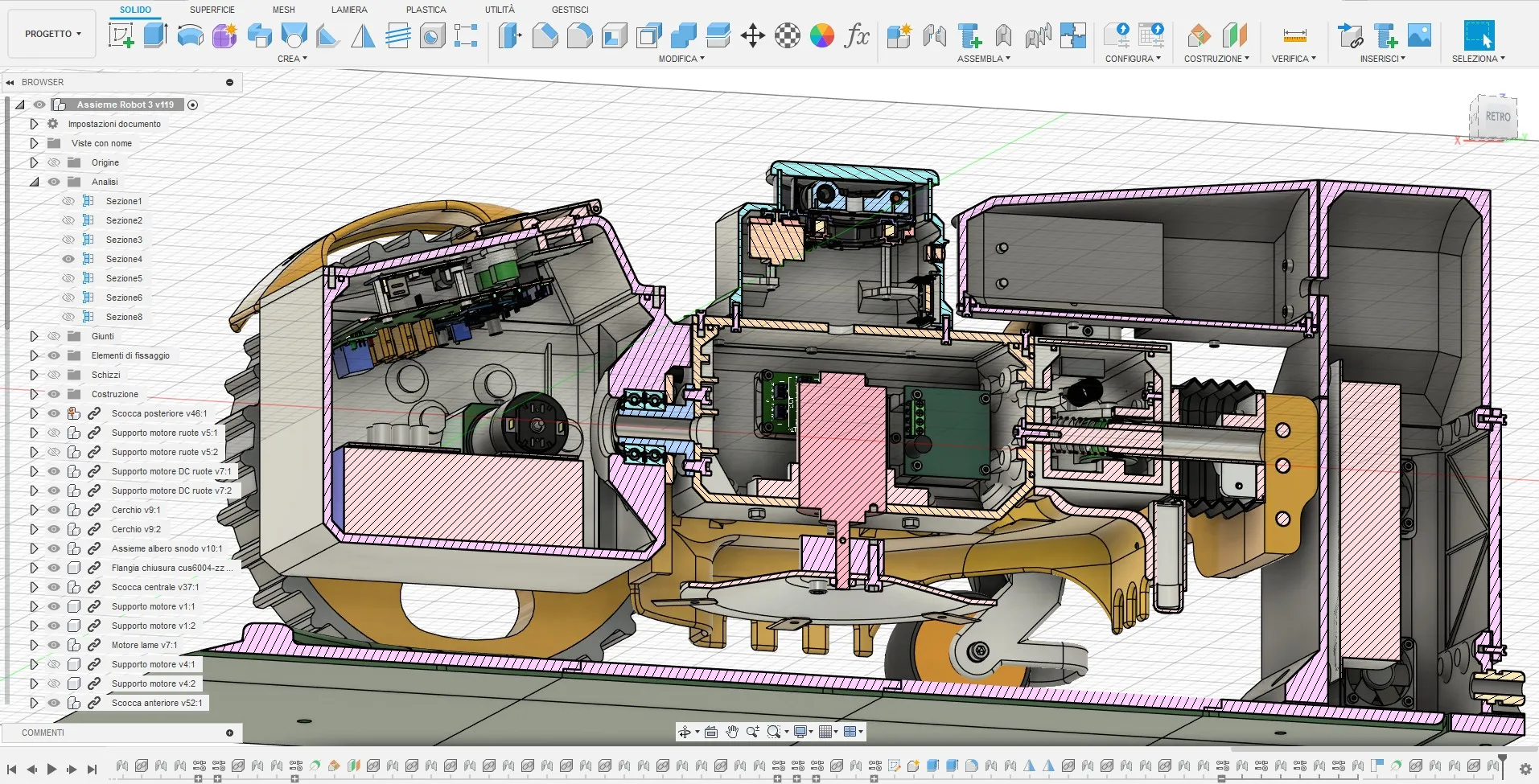
Task: Expand Impostazioni documento node
Action: 34,124
